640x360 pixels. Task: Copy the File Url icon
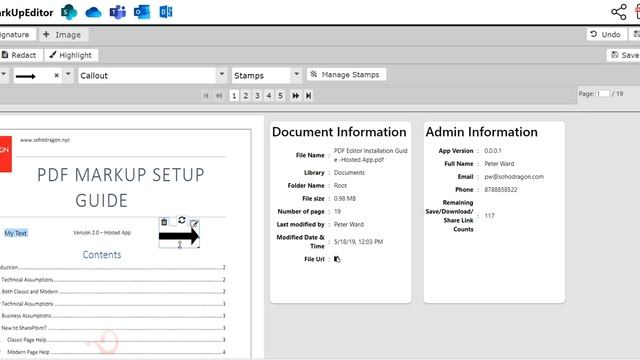point(337,259)
